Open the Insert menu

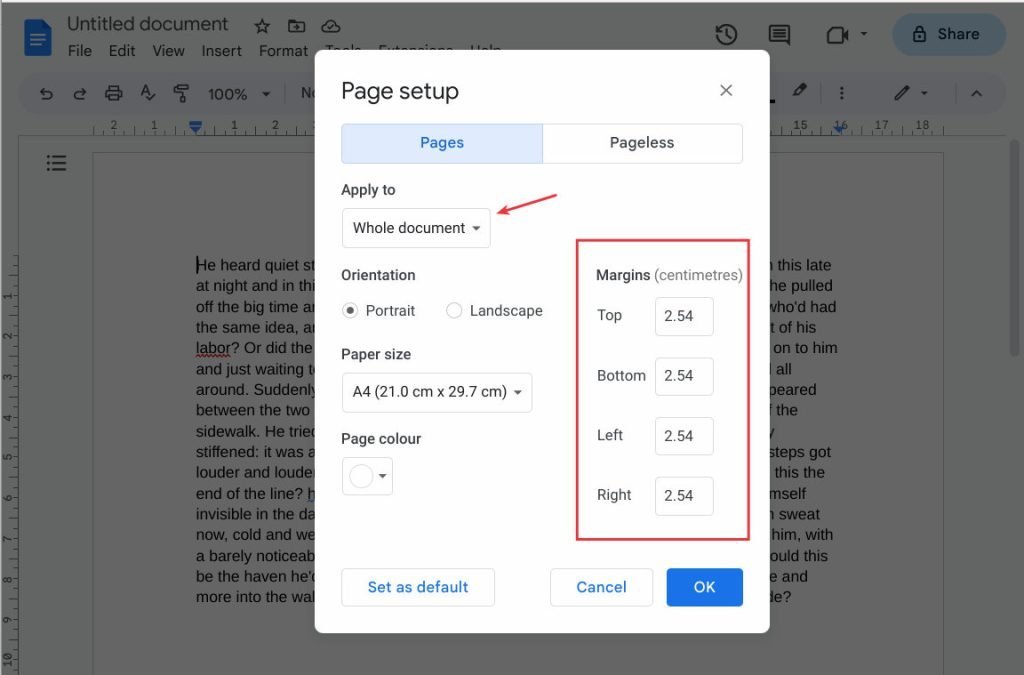[x=221, y=50]
